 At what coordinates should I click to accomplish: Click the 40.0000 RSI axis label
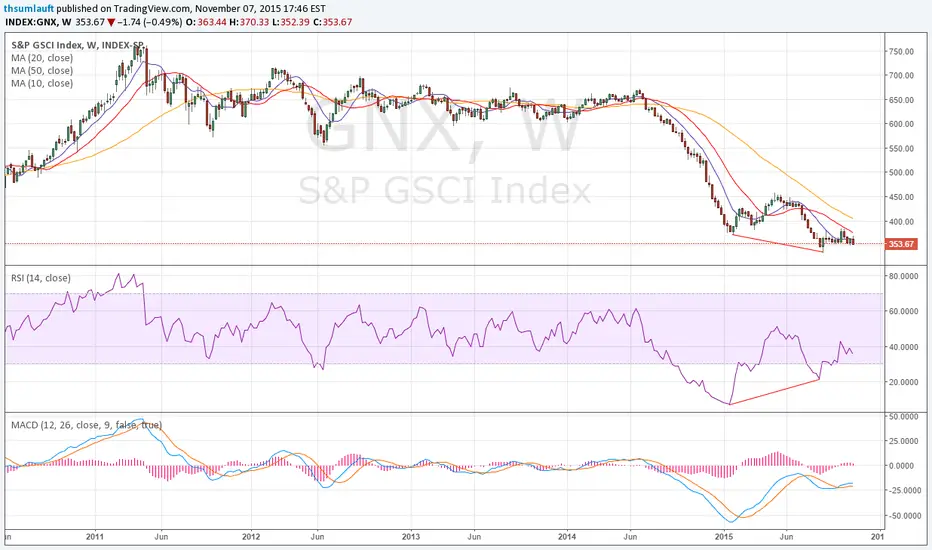[903, 347]
